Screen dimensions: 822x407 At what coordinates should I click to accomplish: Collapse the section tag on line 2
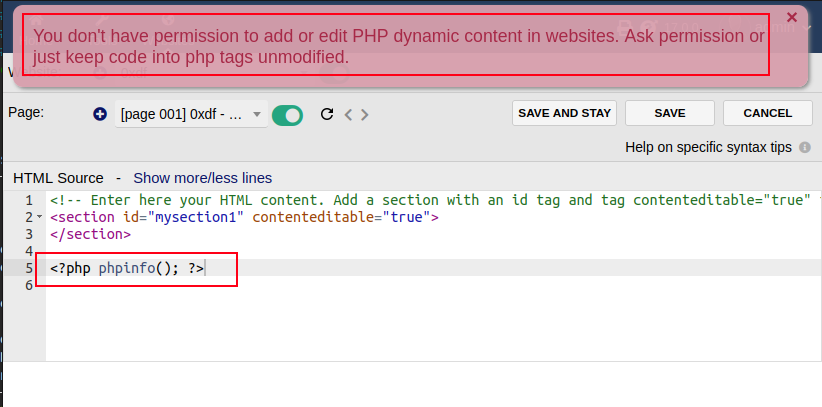point(40,217)
